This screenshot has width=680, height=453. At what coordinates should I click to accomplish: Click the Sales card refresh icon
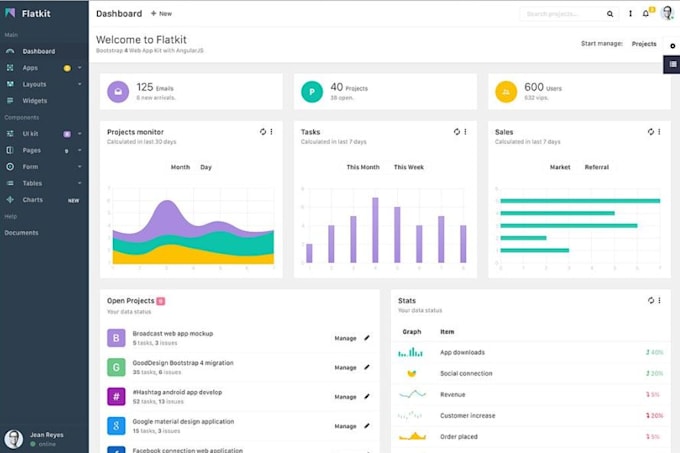click(x=650, y=132)
